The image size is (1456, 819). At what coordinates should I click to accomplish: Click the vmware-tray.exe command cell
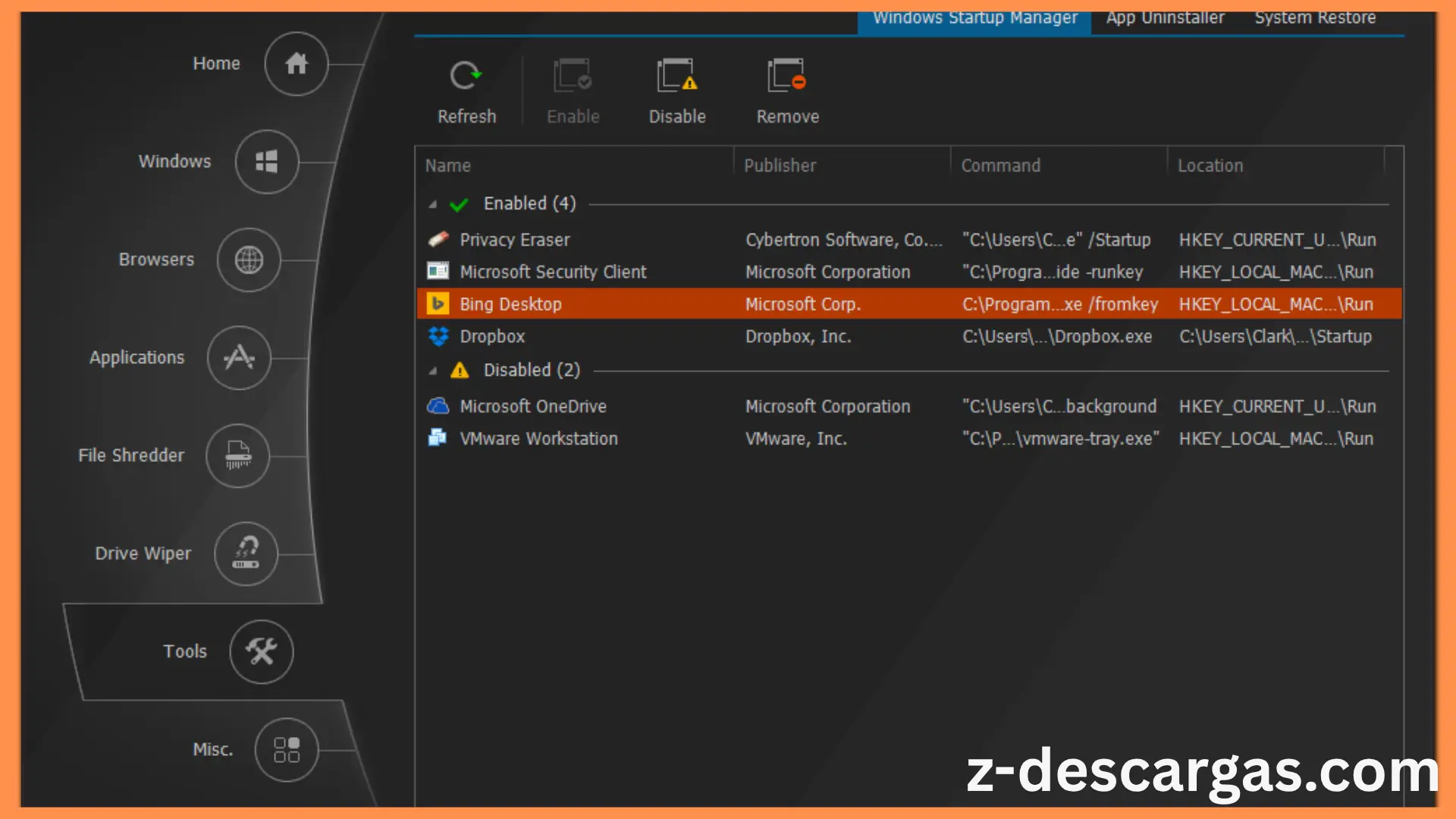click(x=1060, y=438)
